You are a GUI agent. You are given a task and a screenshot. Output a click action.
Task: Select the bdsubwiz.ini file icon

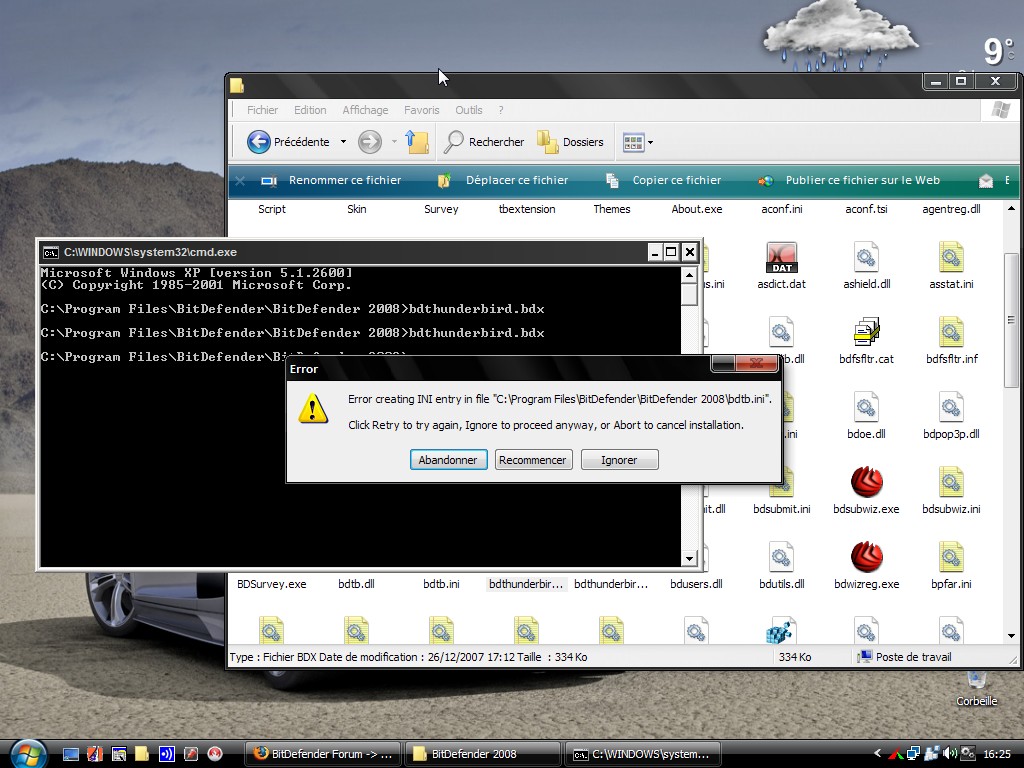951,482
